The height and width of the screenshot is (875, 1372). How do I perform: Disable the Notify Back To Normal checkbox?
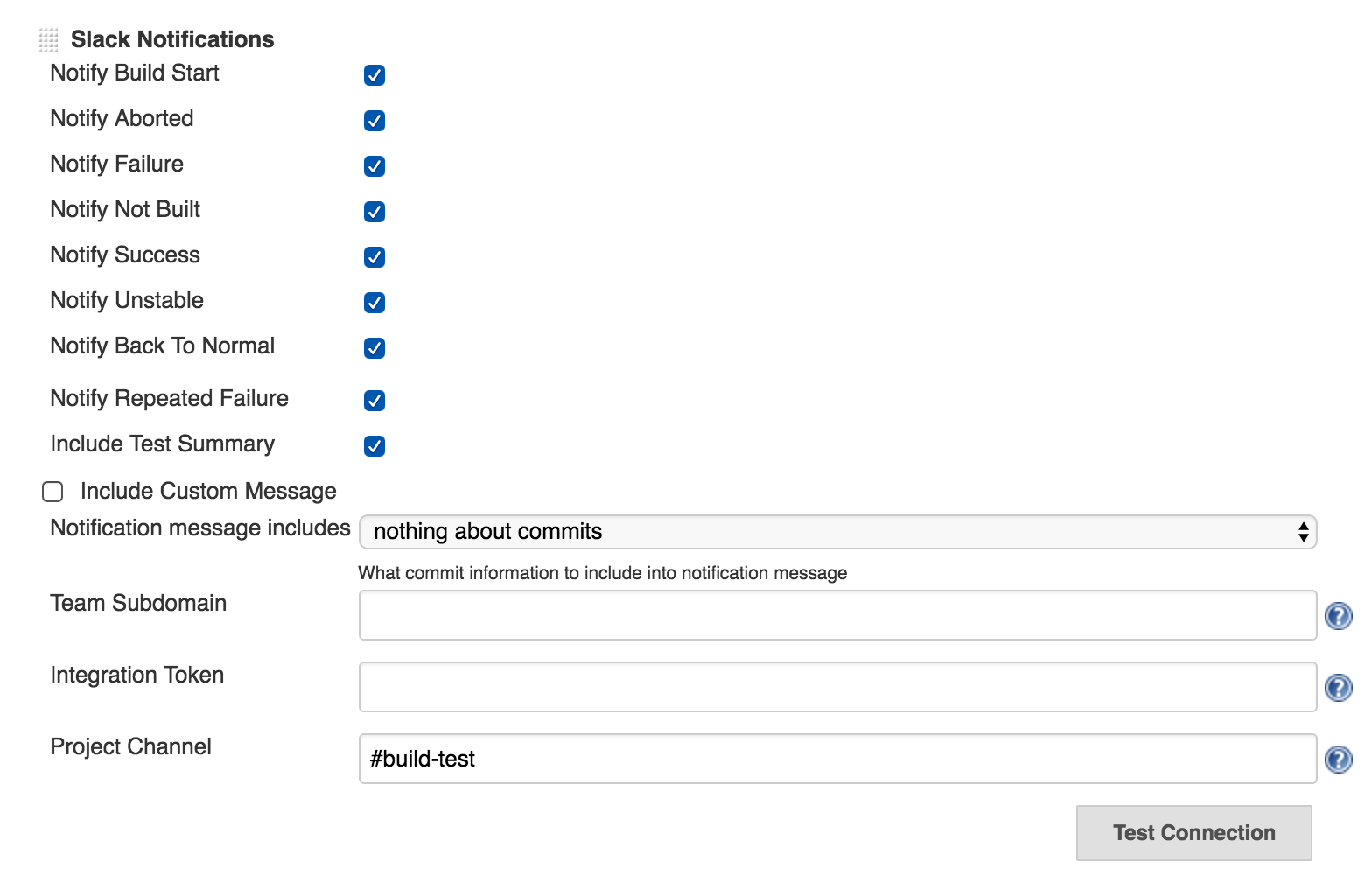(x=374, y=348)
